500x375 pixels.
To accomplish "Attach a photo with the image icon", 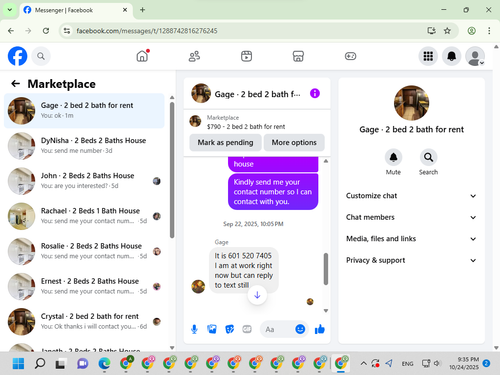I will coord(212,329).
